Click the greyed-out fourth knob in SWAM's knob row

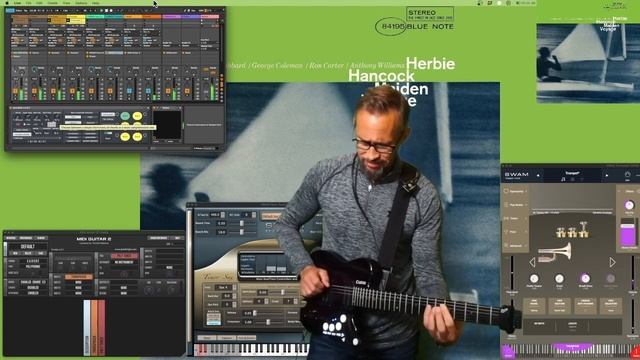coord(611,278)
